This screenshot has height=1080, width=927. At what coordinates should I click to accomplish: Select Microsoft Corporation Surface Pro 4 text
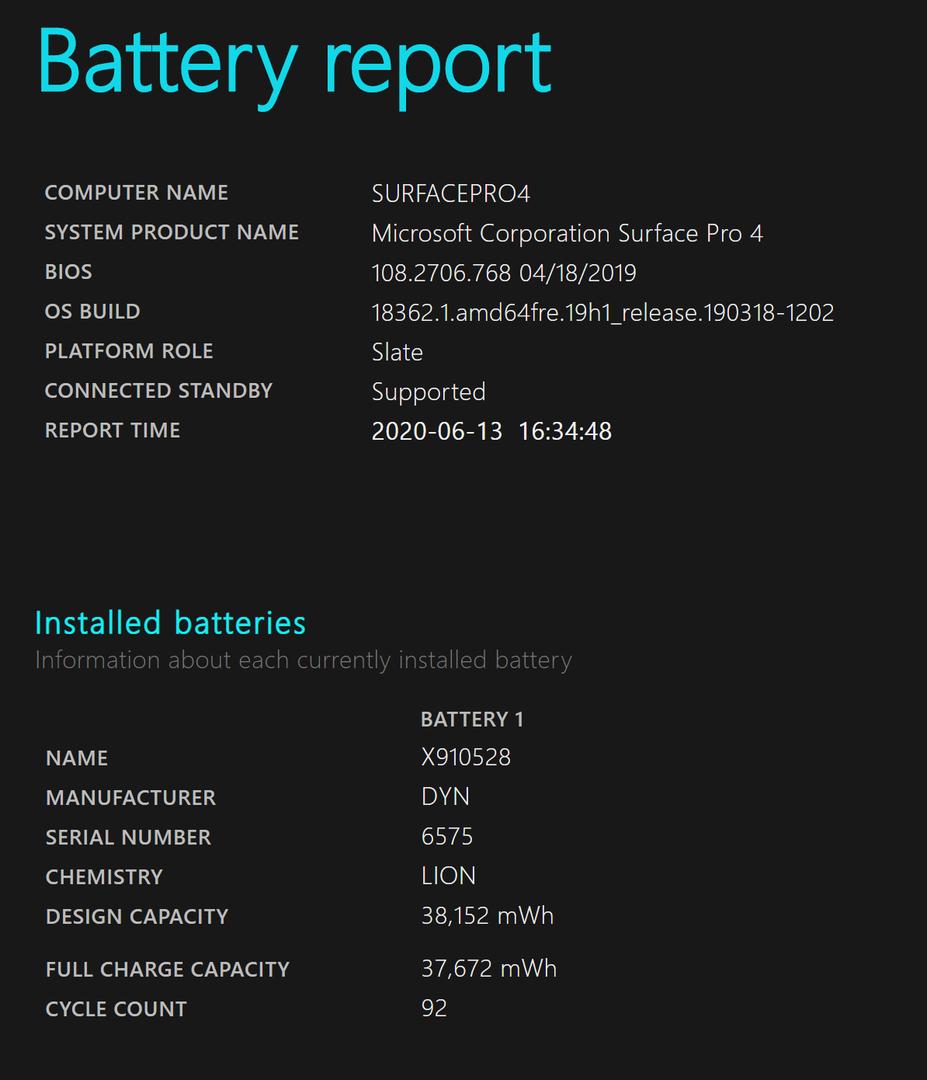[x=567, y=233]
